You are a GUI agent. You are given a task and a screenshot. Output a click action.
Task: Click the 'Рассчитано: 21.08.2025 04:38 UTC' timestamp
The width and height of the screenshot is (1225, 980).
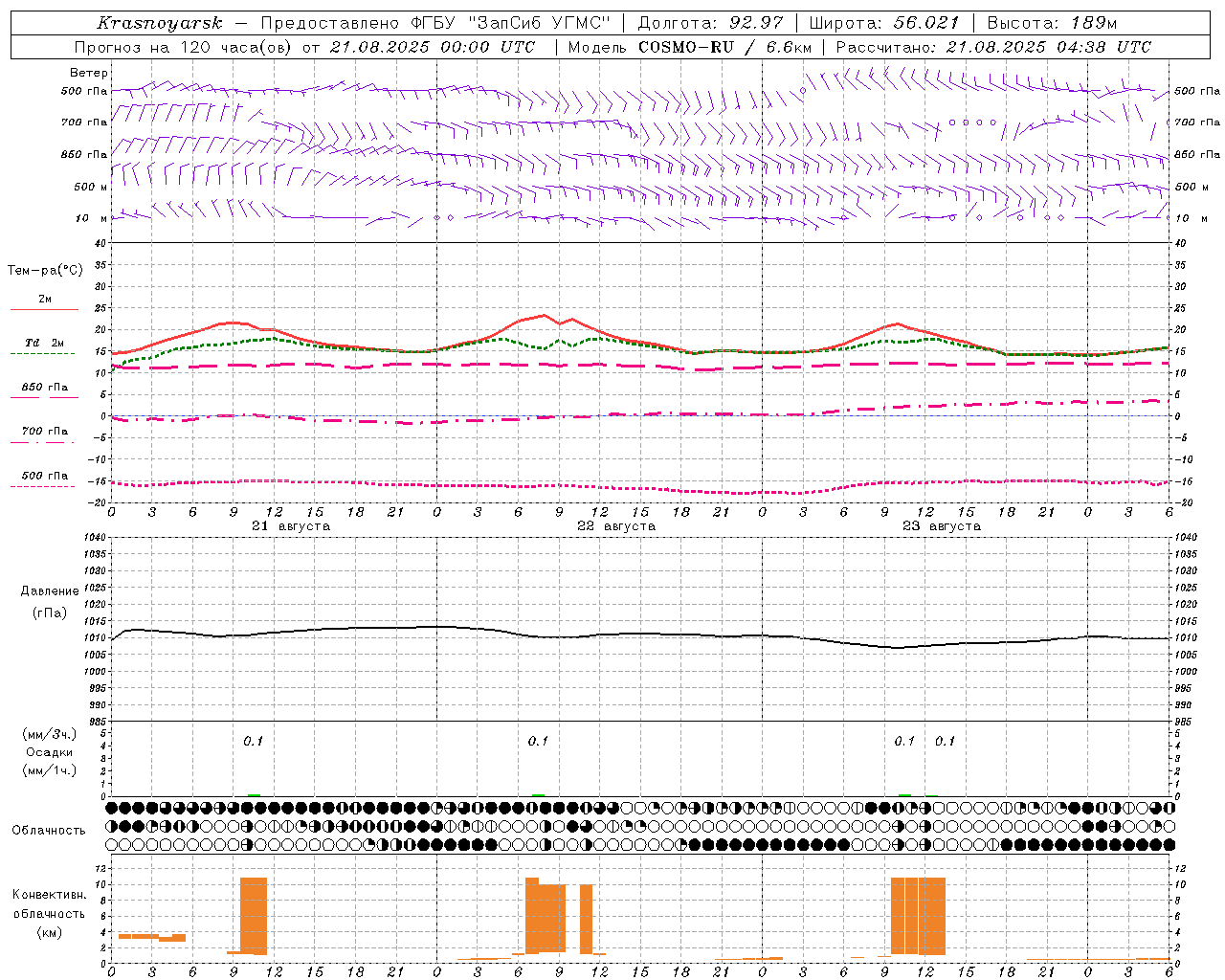pos(993,47)
